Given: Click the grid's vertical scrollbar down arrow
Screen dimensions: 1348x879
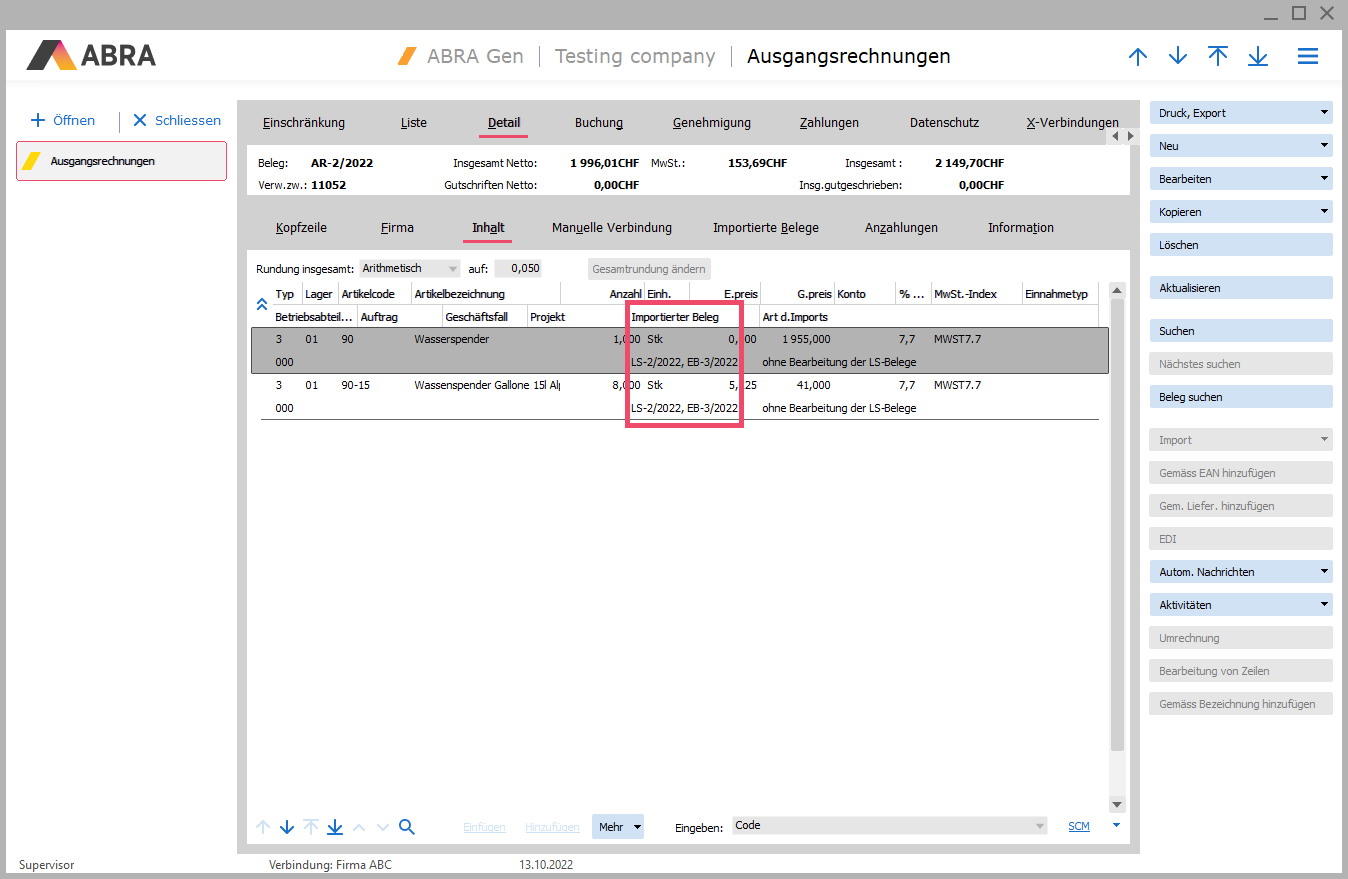Looking at the screenshot, I should click(1117, 804).
